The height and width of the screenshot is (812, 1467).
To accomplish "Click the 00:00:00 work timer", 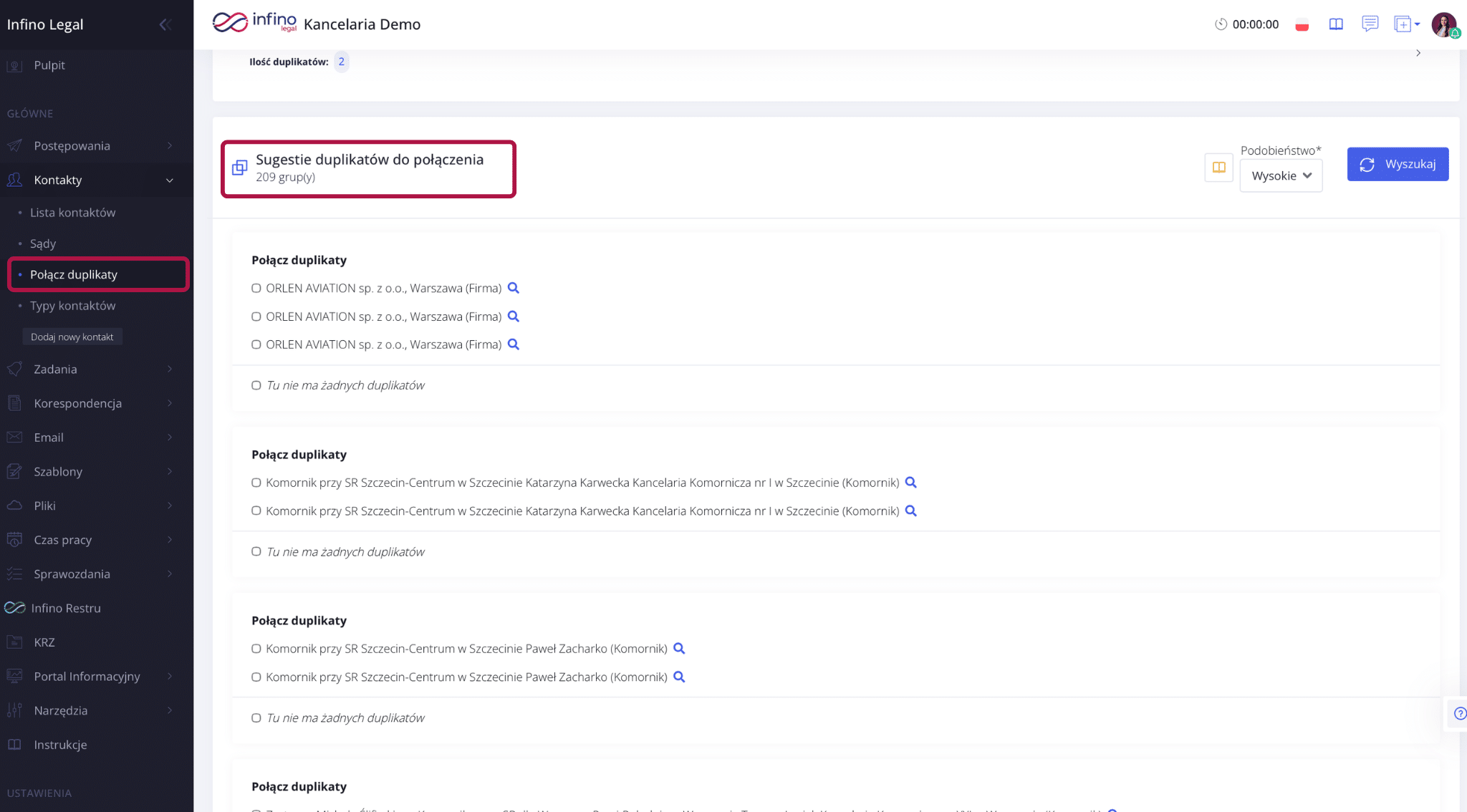I will click(x=1246, y=24).
